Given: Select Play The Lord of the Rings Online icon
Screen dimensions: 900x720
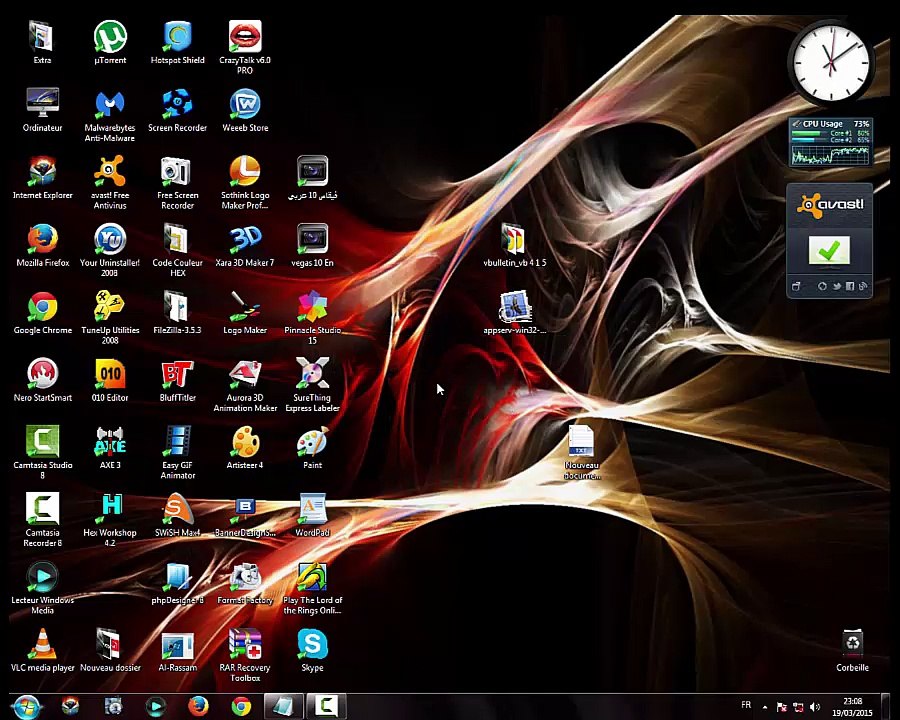Looking at the screenshot, I should click(312, 587).
